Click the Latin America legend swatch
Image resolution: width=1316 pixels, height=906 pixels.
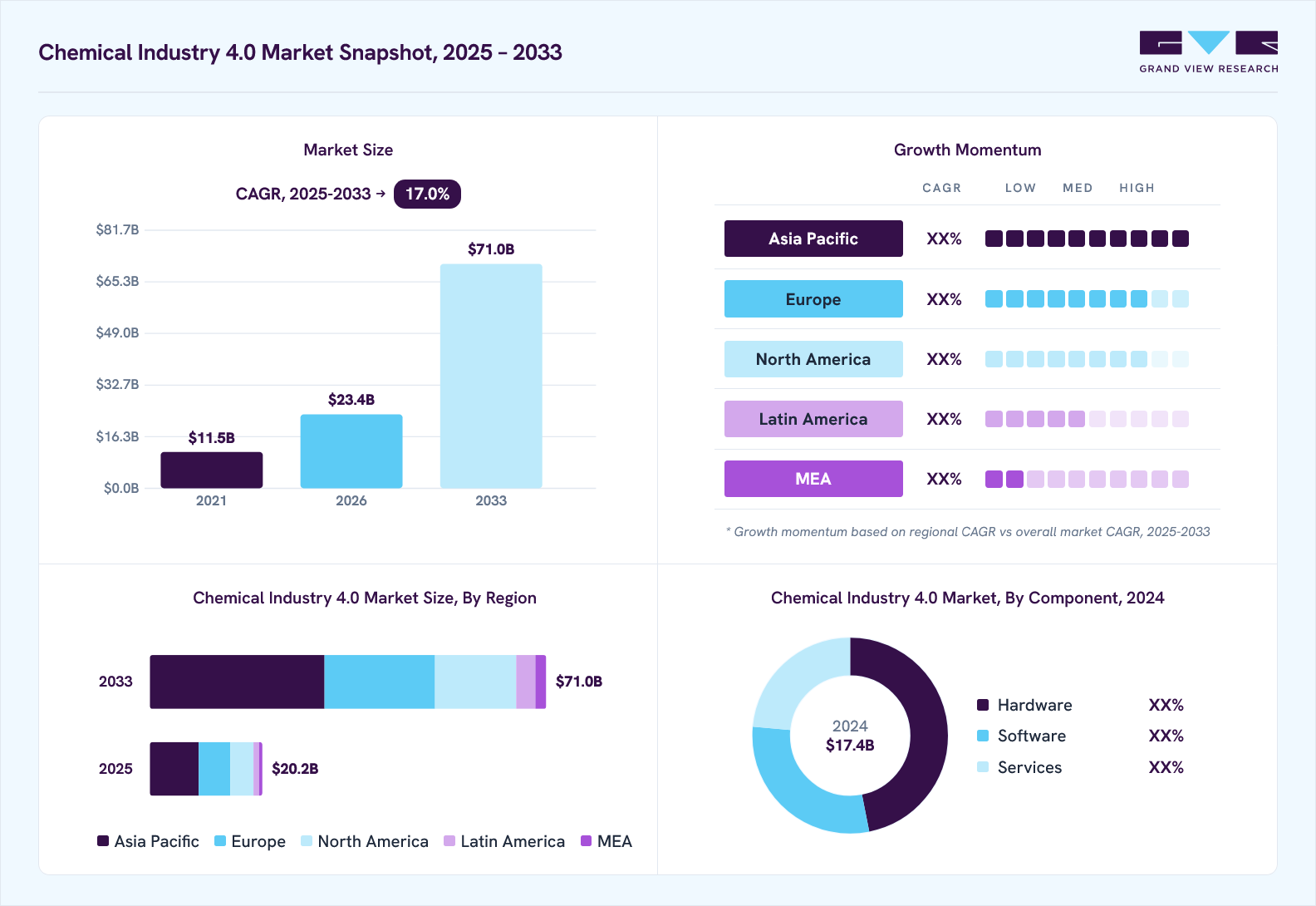(449, 841)
